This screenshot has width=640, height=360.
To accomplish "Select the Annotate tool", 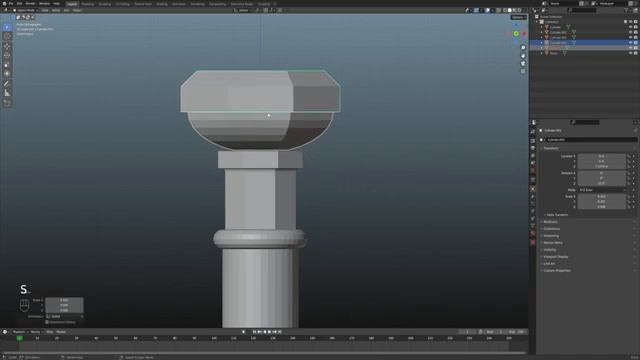I will point(7,84).
